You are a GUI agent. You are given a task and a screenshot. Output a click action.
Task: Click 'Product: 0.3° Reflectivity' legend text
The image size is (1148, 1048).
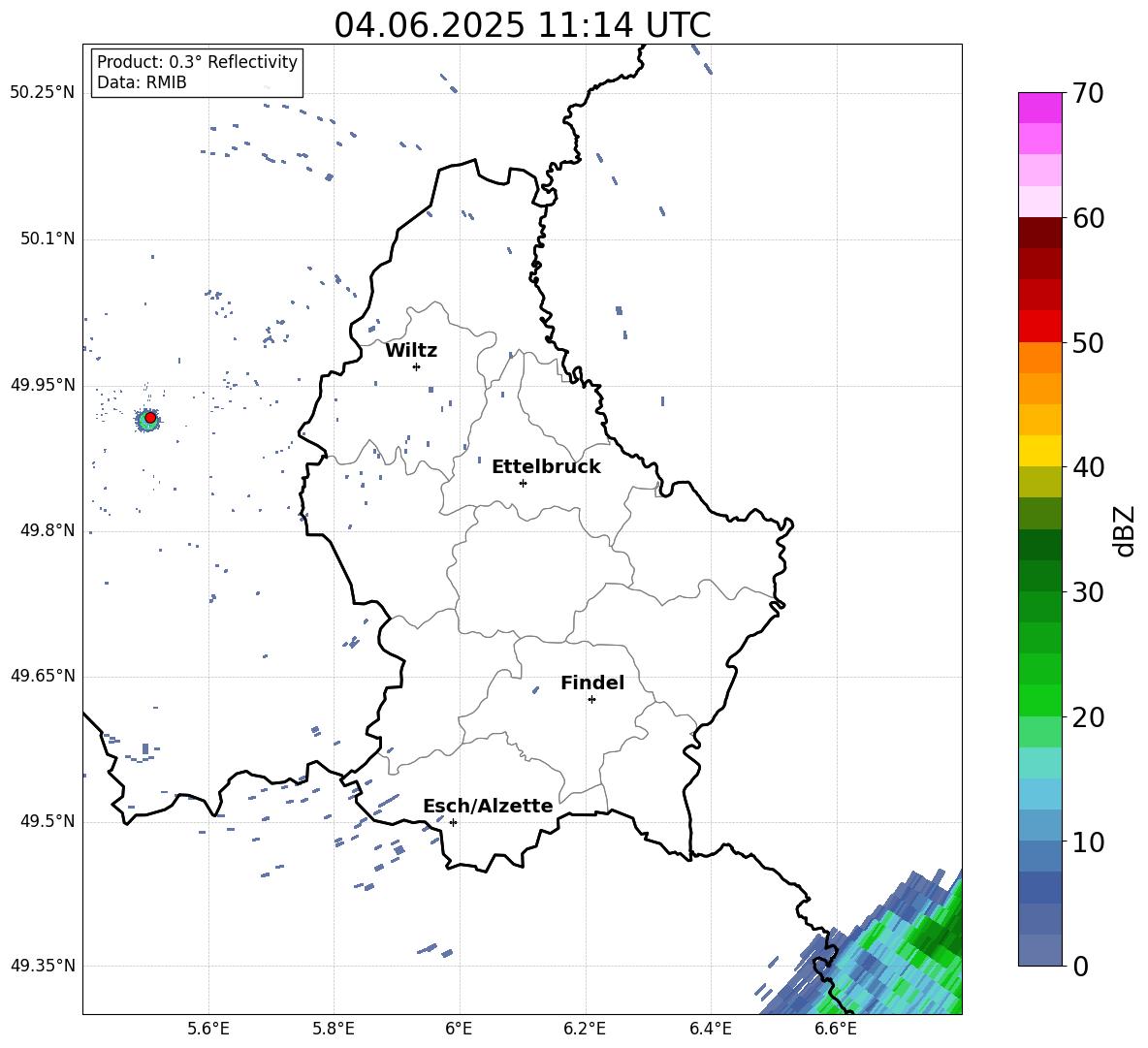[x=197, y=62]
